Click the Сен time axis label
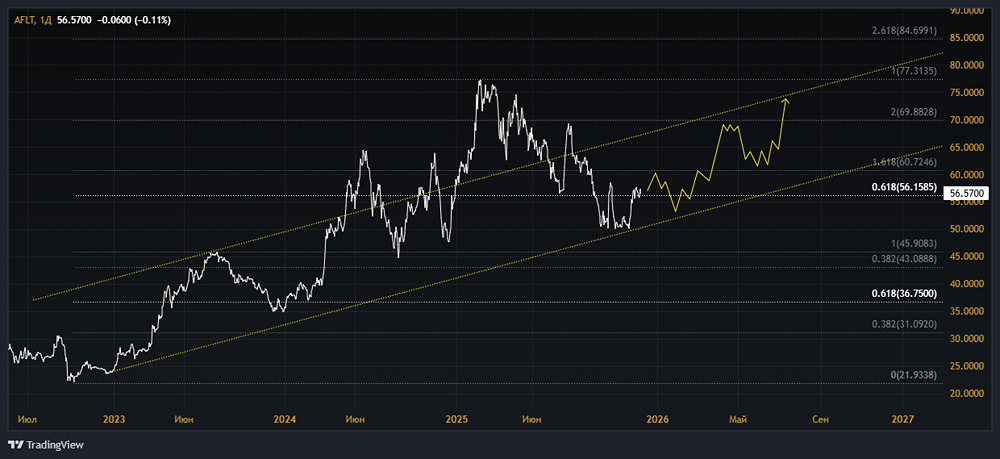The width and height of the screenshot is (1000, 459). click(x=821, y=419)
